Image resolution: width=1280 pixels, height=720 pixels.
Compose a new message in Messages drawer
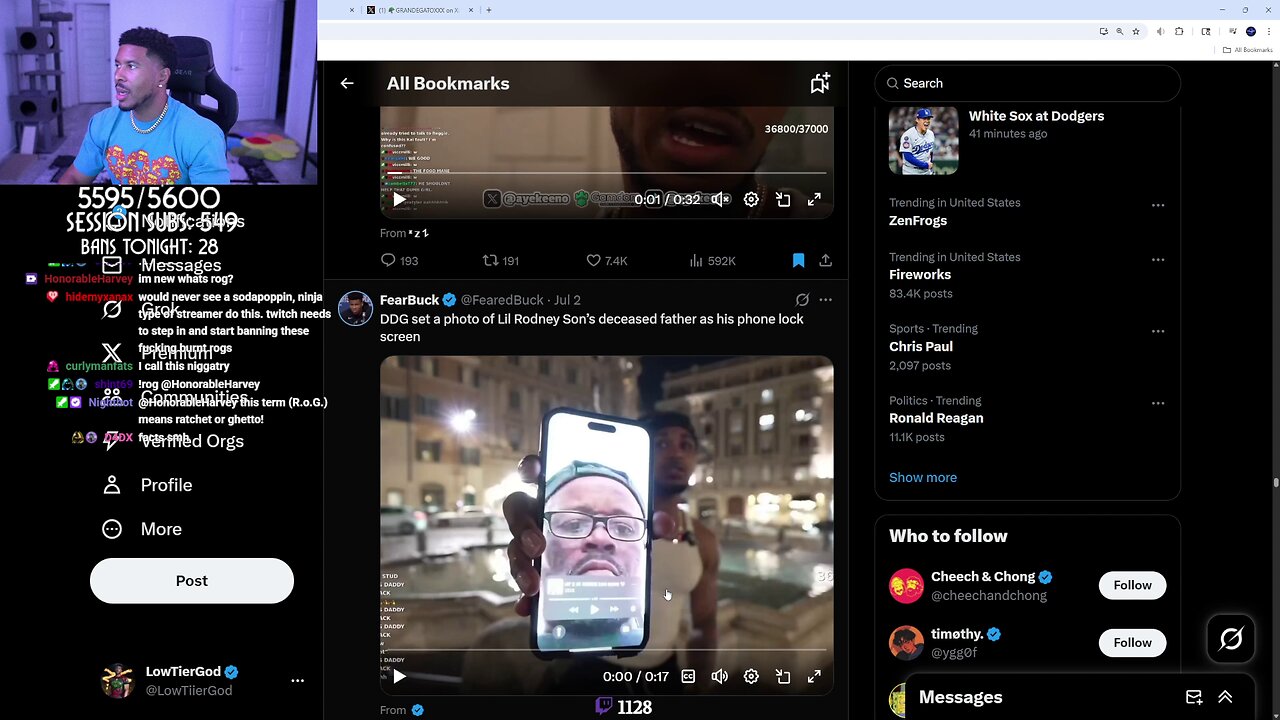1194,697
